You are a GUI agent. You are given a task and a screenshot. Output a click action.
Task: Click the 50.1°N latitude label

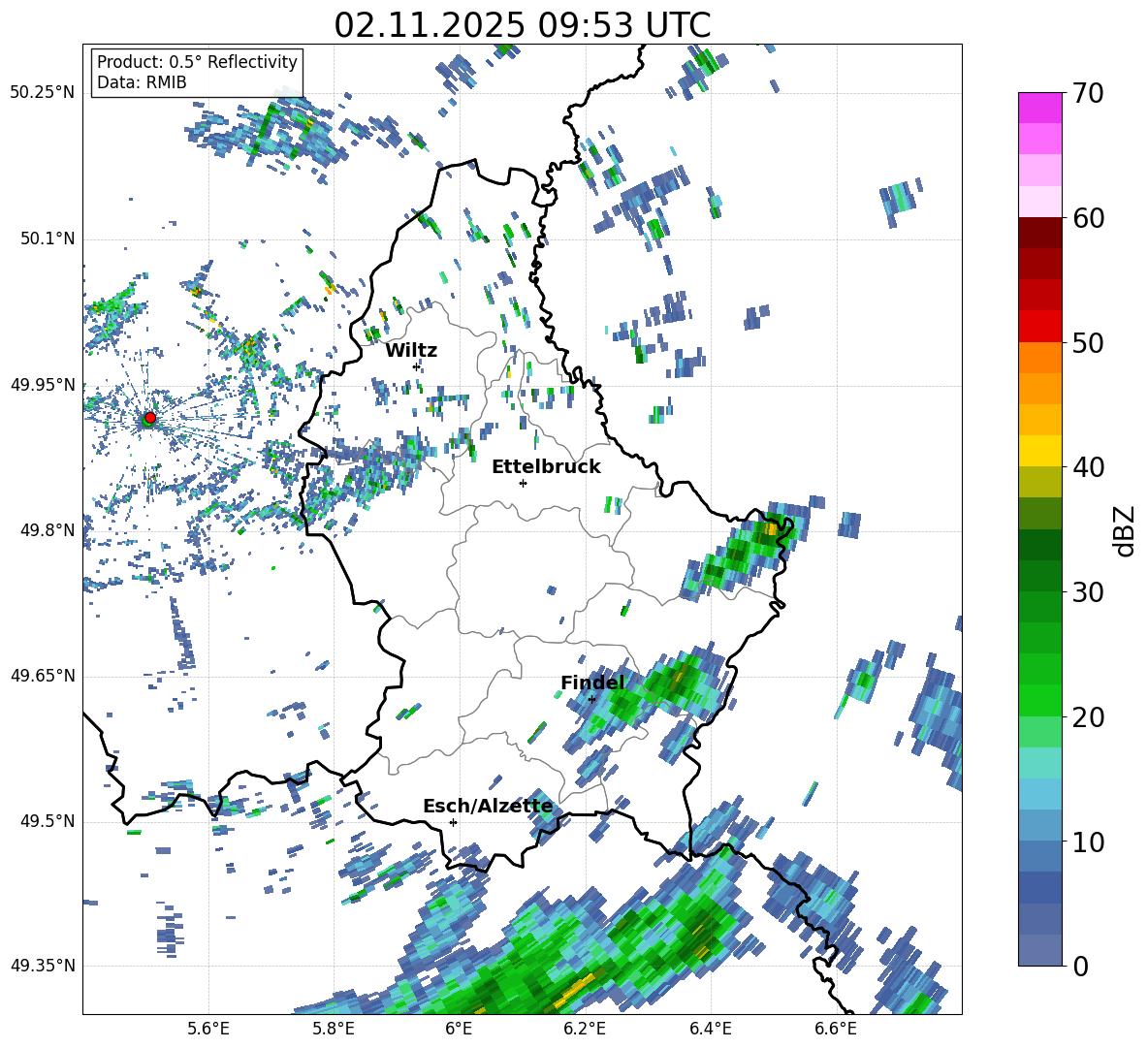(x=47, y=238)
